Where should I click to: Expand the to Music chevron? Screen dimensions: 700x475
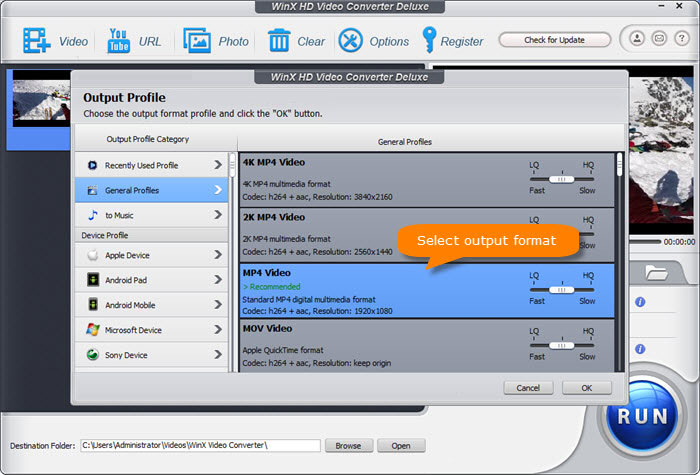coord(218,215)
